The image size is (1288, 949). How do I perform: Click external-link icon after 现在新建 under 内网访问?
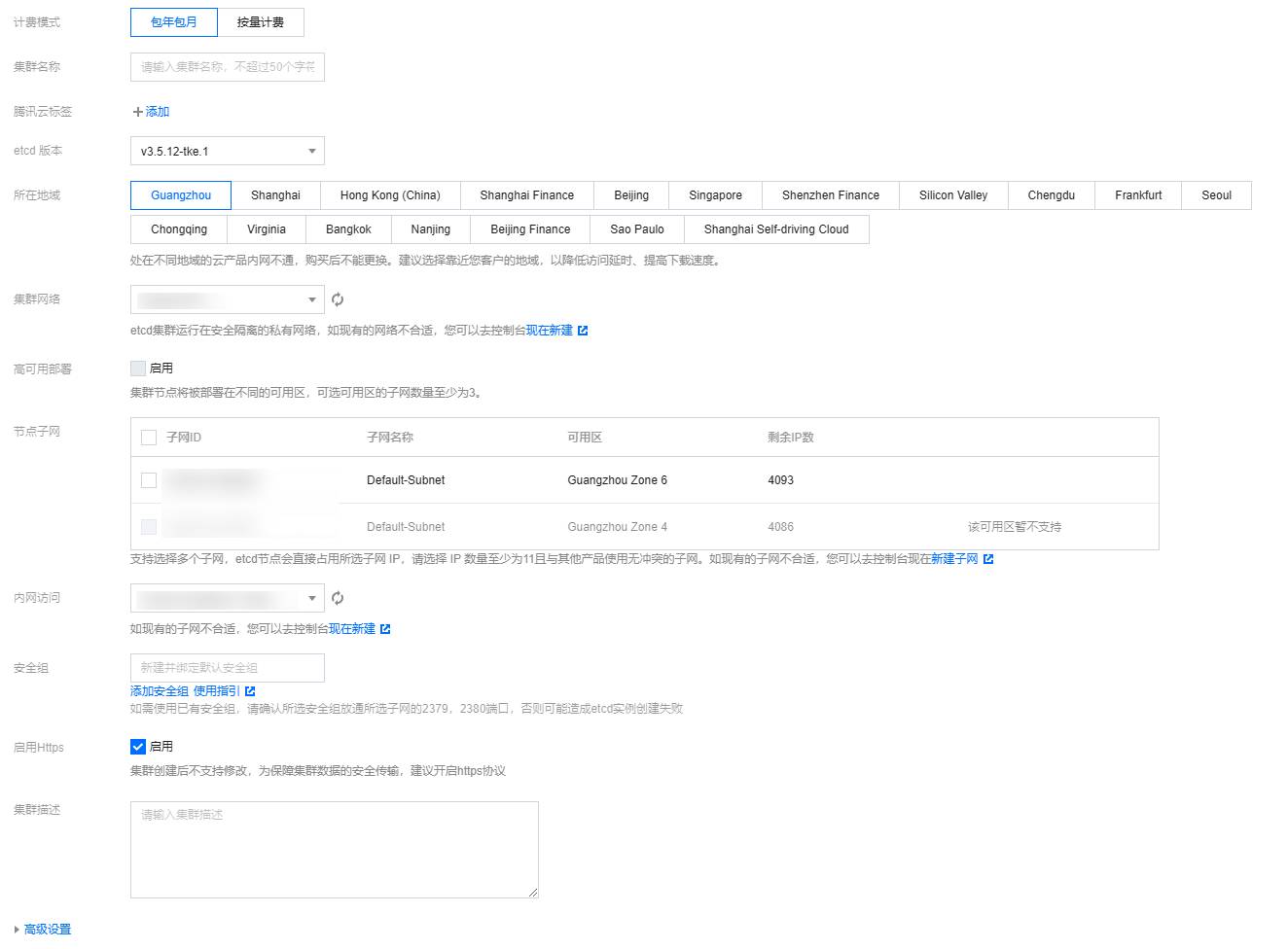(x=385, y=629)
